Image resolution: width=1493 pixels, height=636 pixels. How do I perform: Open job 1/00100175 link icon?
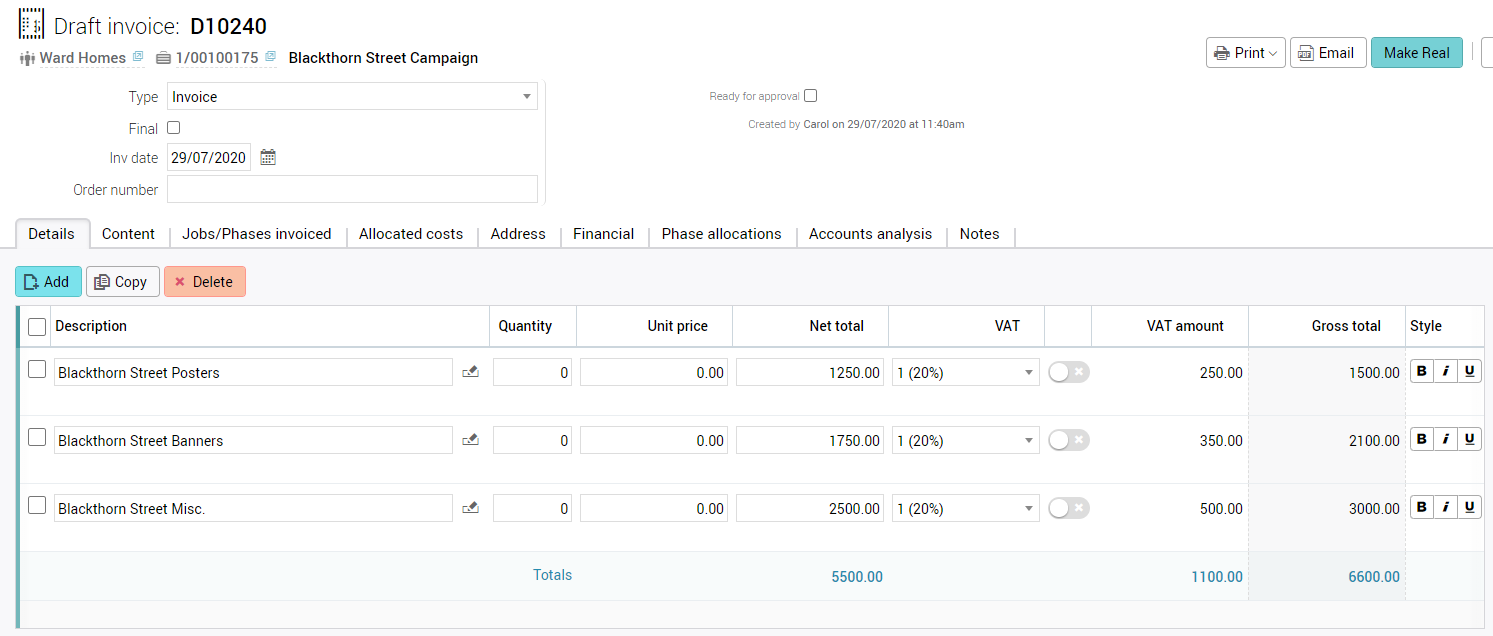coord(270,58)
